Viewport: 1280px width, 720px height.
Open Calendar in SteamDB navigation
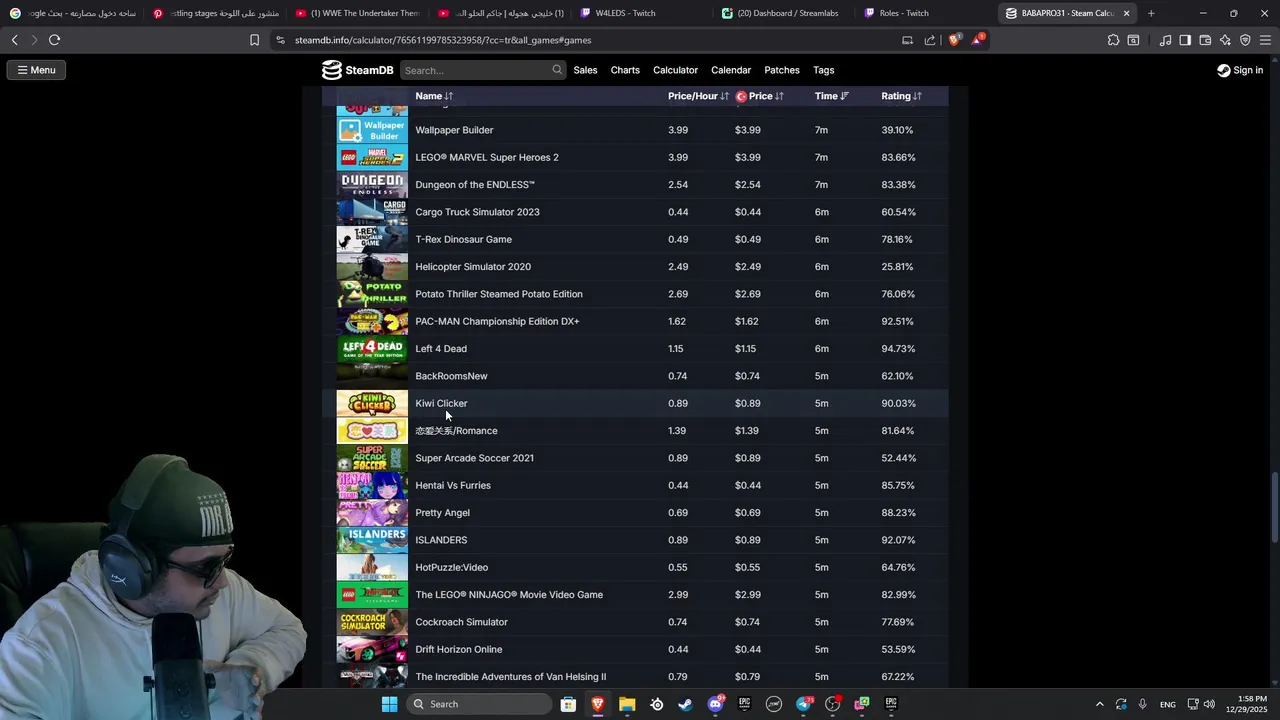pos(731,70)
